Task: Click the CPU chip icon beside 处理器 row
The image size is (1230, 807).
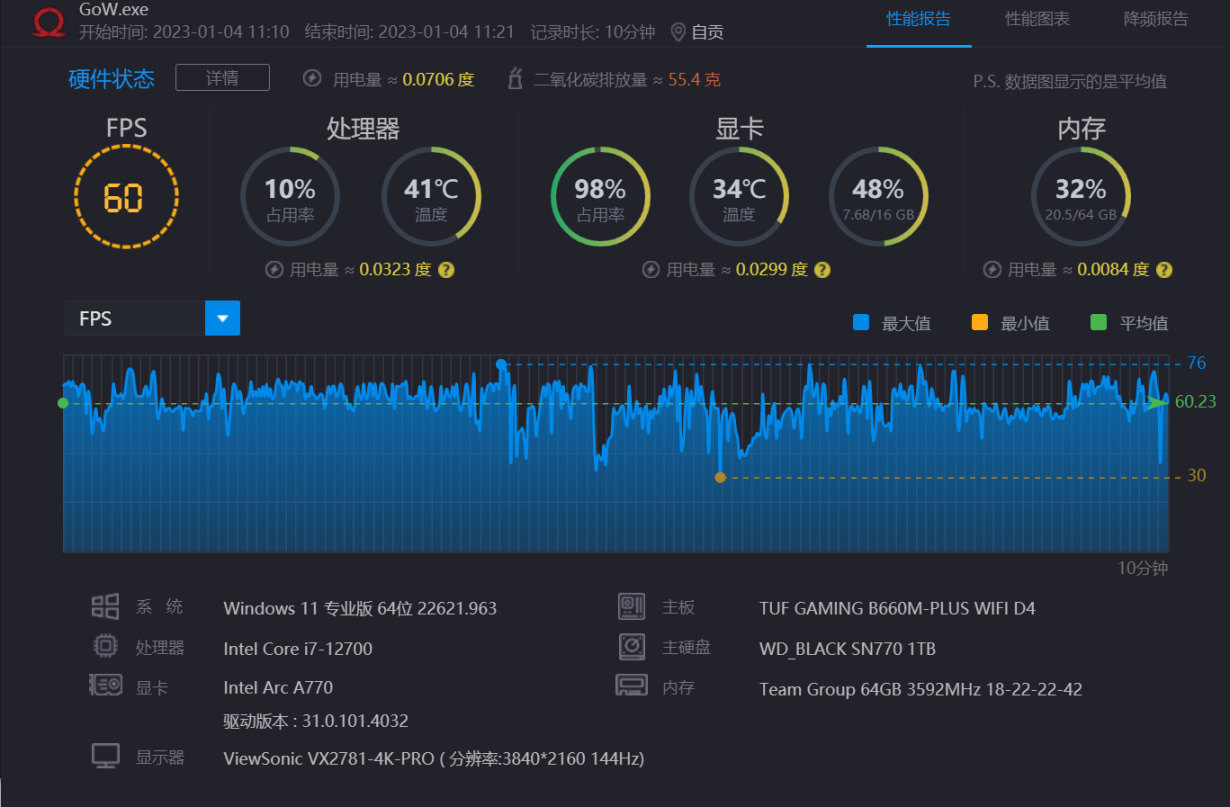Action: click(x=105, y=646)
